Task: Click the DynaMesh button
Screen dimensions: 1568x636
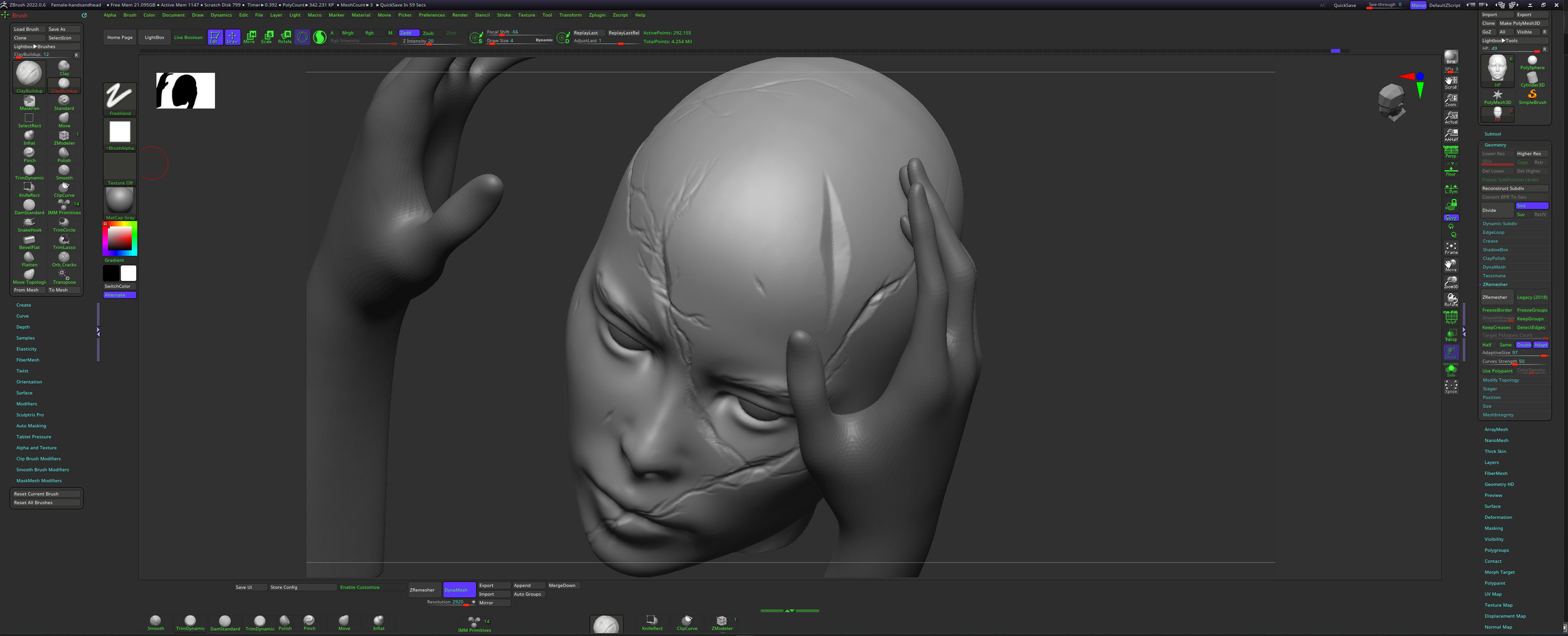Action: pos(458,590)
